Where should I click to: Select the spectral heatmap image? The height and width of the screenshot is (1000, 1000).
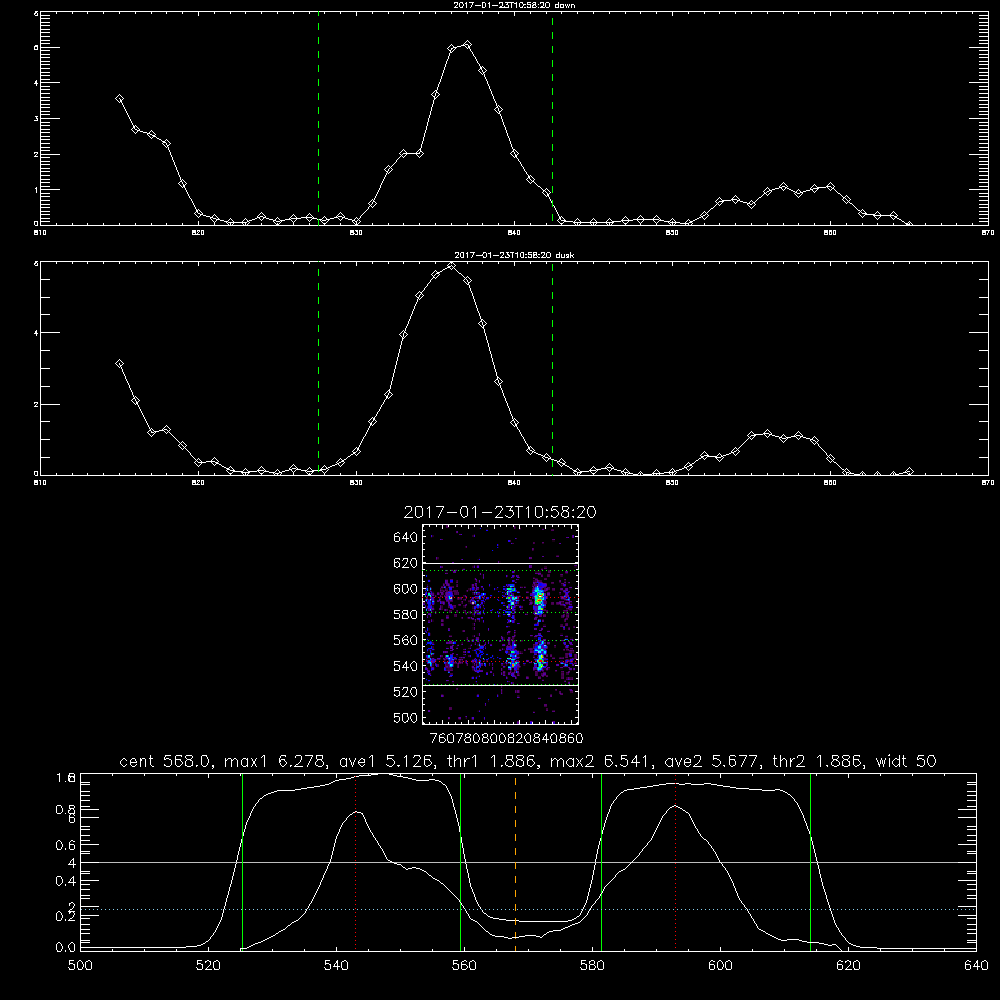(501, 624)
